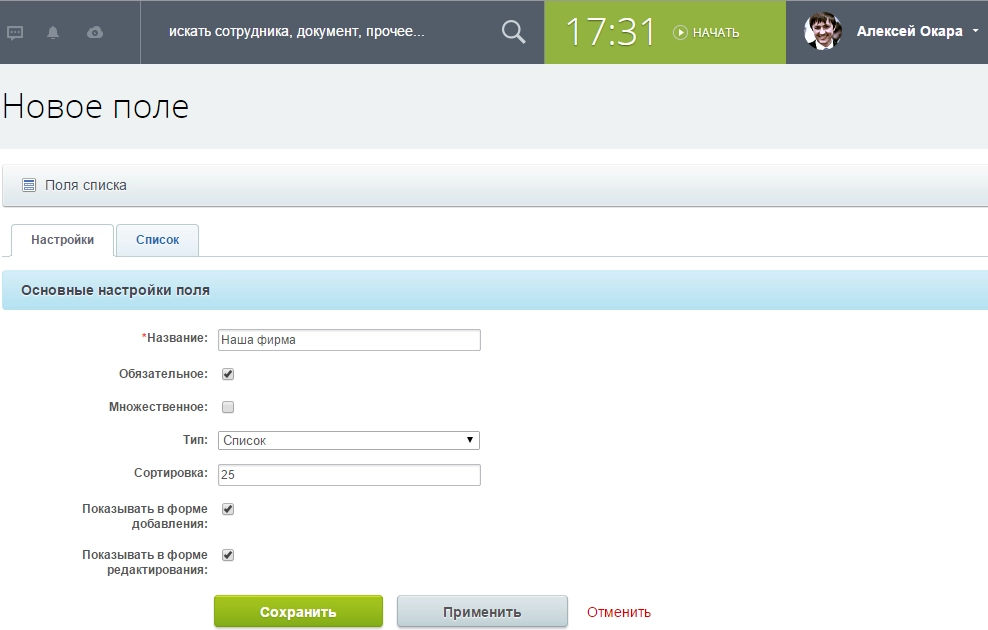Screen dimensions: 988x630
Task: Click the magnifying glass search icon
Action: 513,32
